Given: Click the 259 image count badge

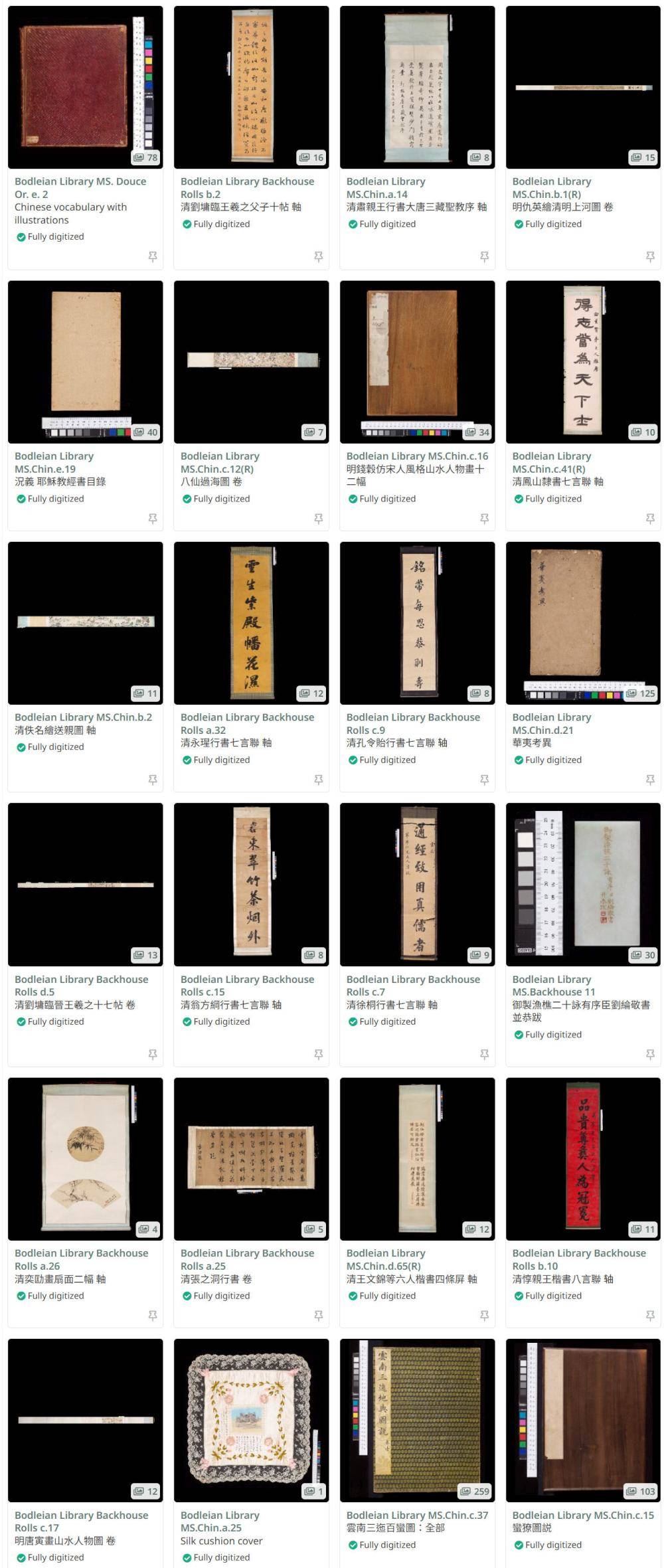Looking at the screenshot, I should tap(475, 1491).
